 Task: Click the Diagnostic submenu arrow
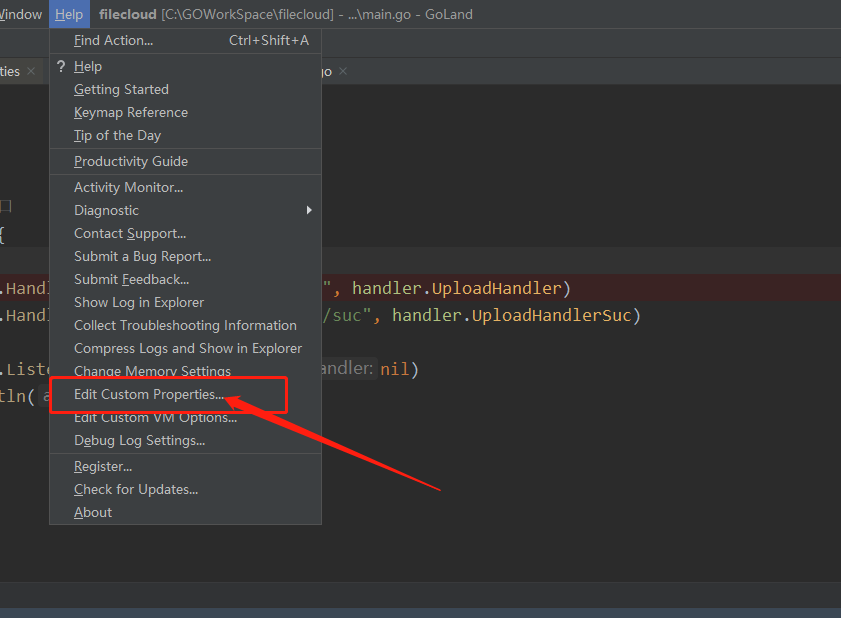click(x=309, y=210)
